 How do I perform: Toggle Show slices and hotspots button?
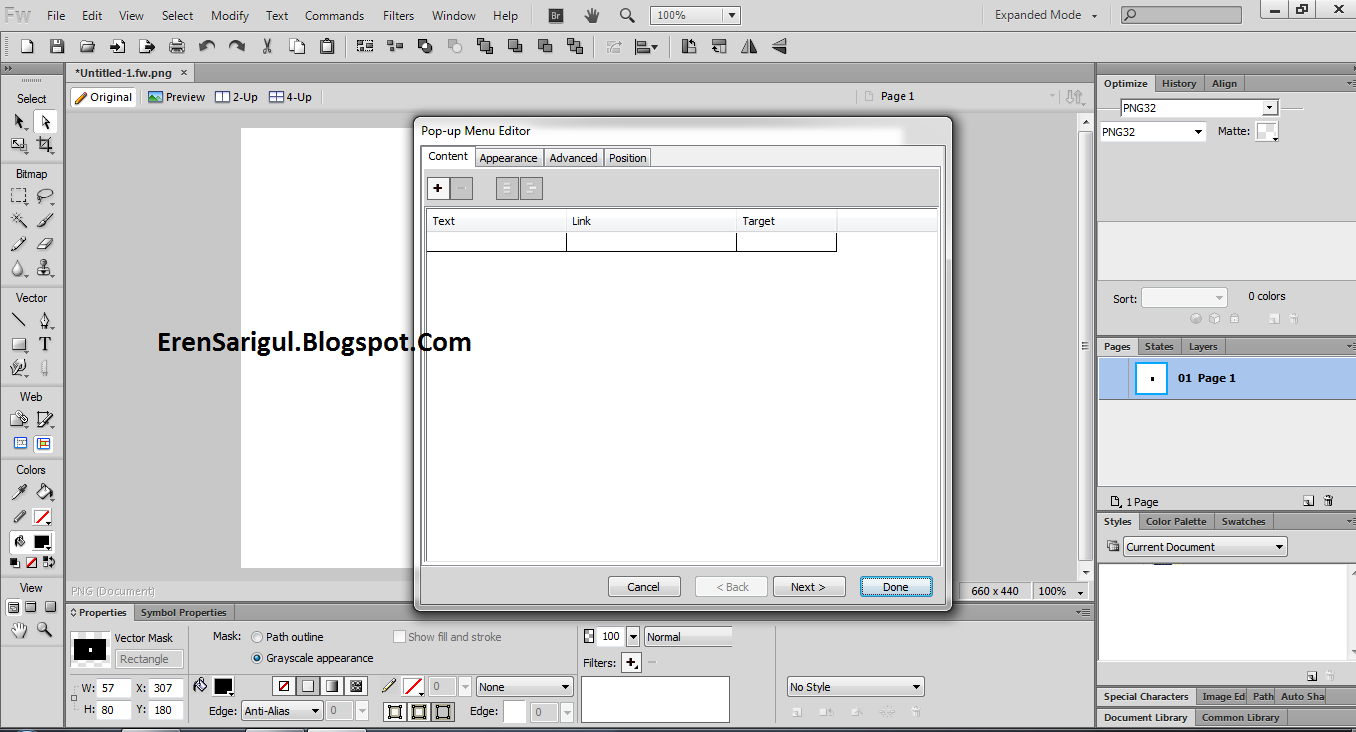click(x=45, y=444)
